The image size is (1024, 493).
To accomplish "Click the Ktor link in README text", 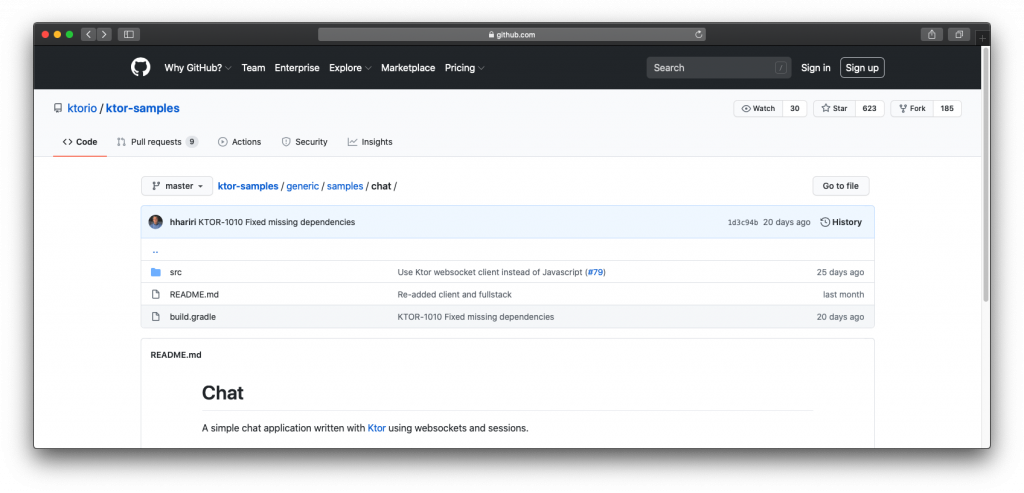I will (x=377, y=428).
